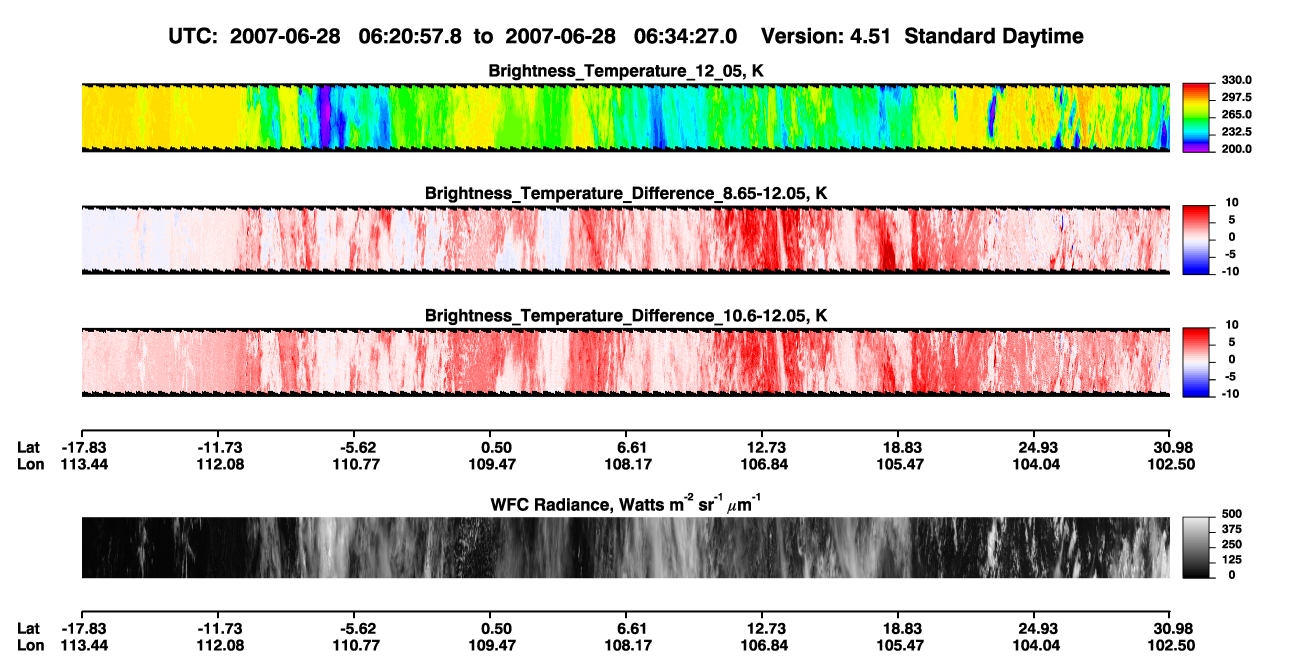Click latitude 18.83 on the upper axis
The height and width of the screenshot is (667, 1300).
click(x=901, y=448)
